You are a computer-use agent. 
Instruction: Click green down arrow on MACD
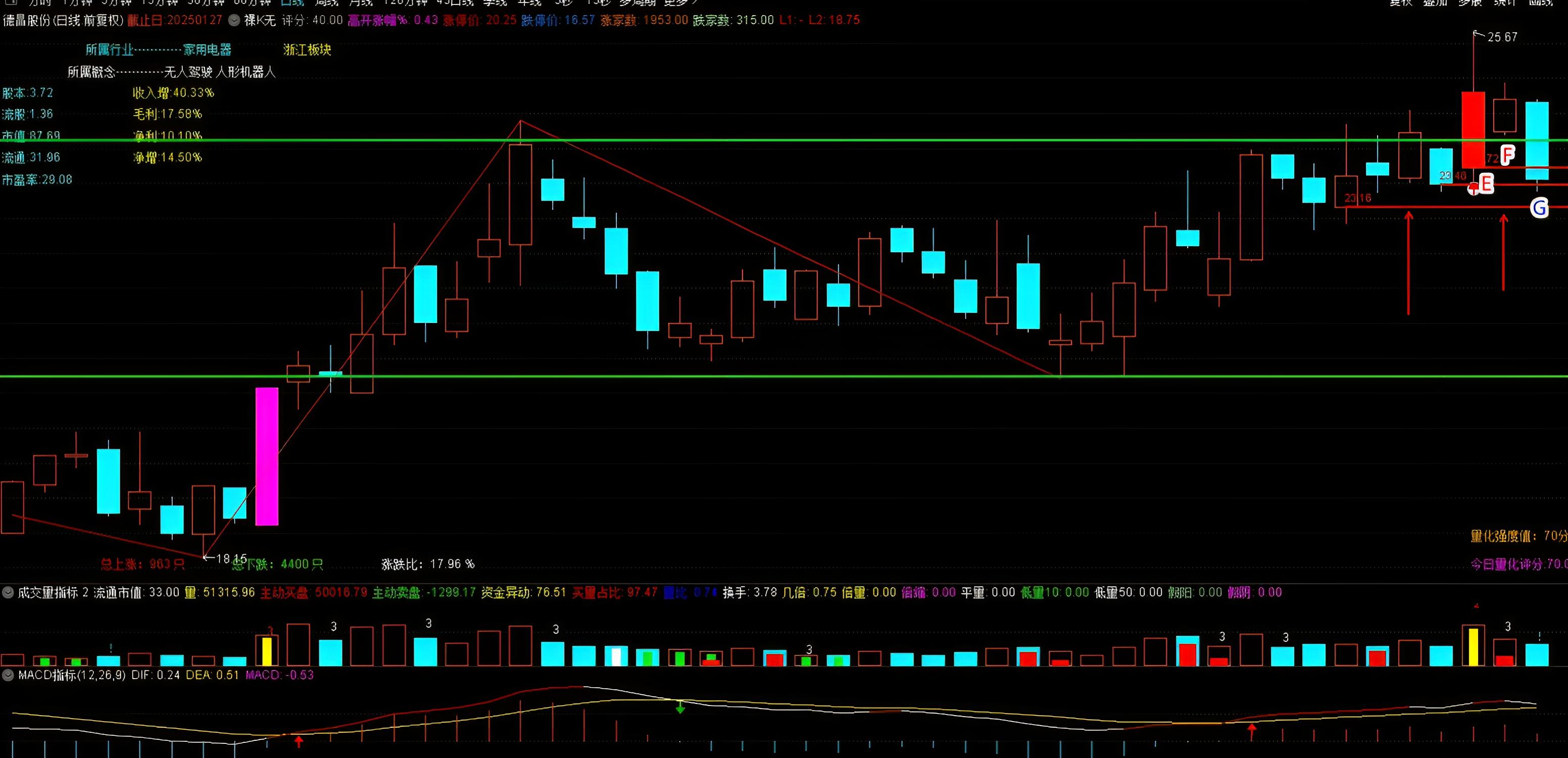tap(680, 707)
